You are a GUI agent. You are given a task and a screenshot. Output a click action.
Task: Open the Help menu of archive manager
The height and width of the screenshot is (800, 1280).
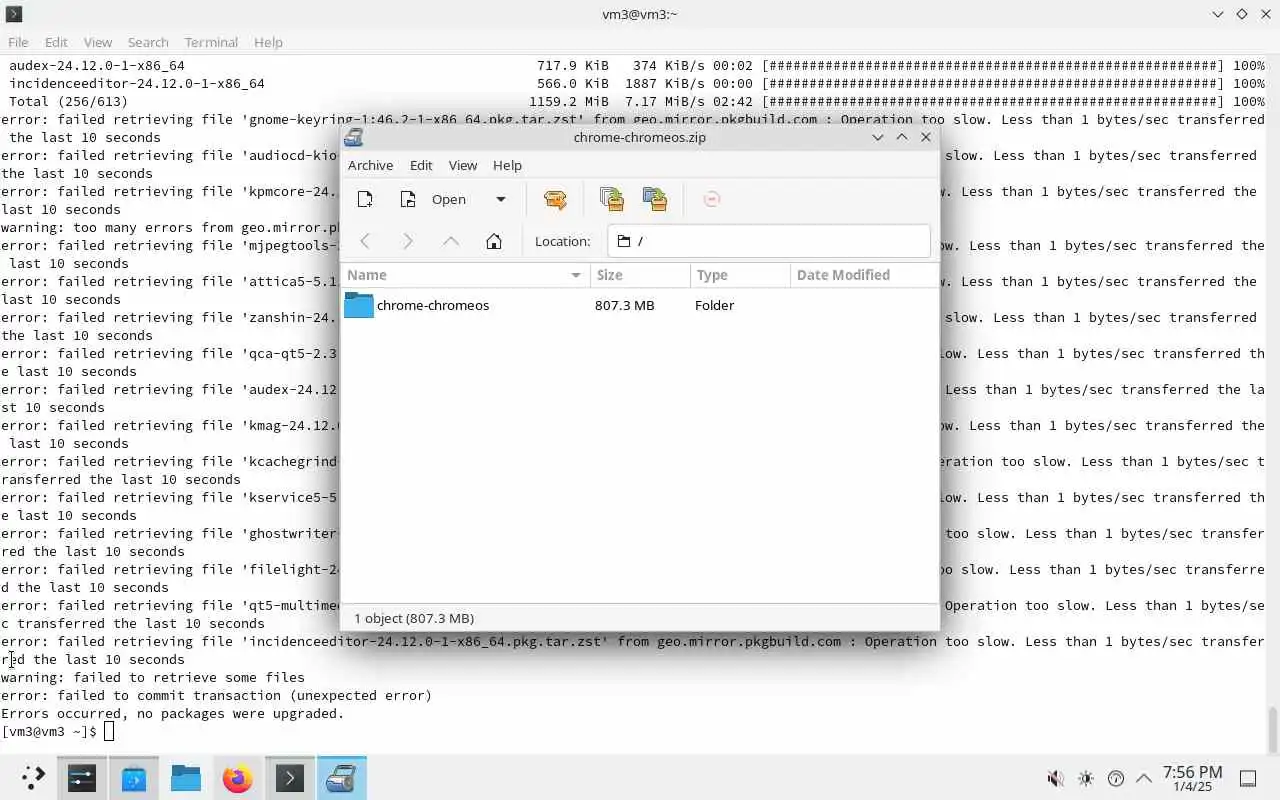tap(507, 165)
